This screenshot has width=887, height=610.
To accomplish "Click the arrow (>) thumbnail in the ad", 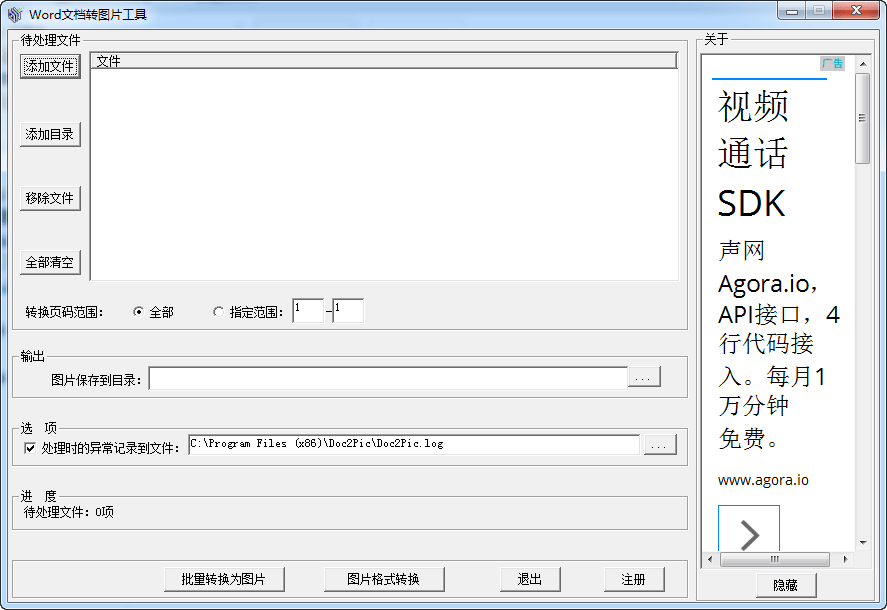I will [x=748, y=535].
